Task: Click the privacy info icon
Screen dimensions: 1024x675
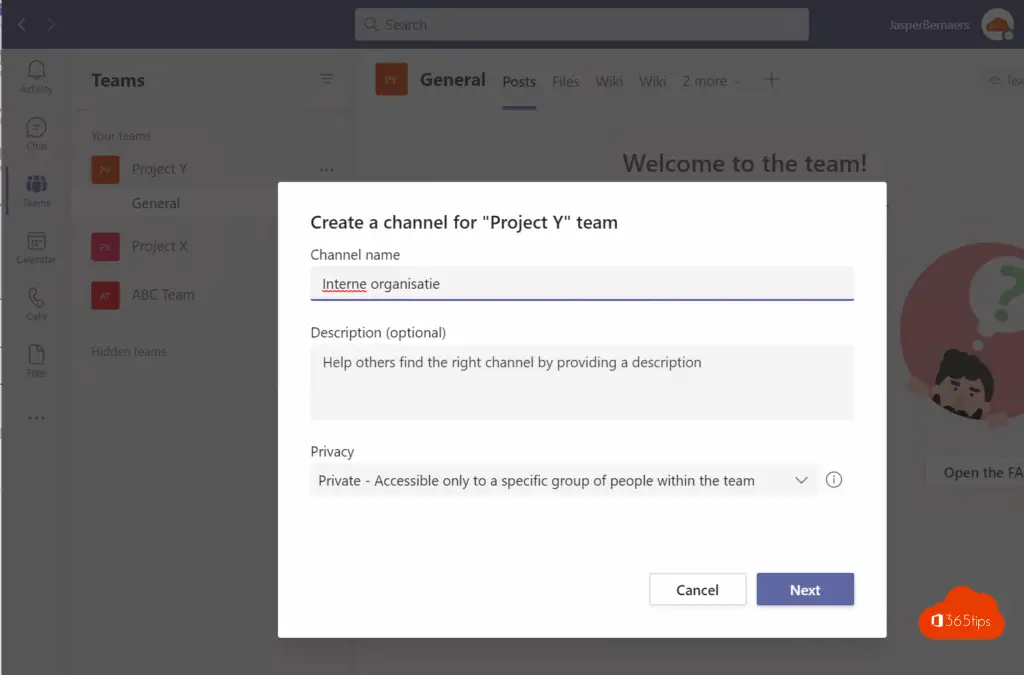Action: pos(834,480)
